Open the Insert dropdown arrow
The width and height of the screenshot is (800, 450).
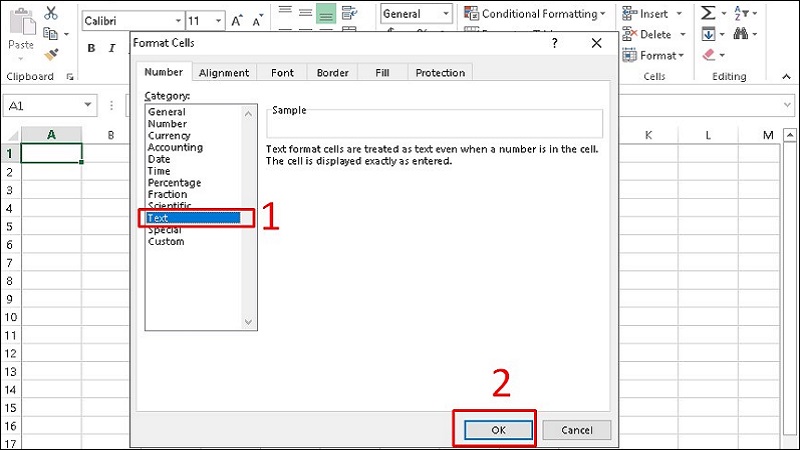point(679,14)
